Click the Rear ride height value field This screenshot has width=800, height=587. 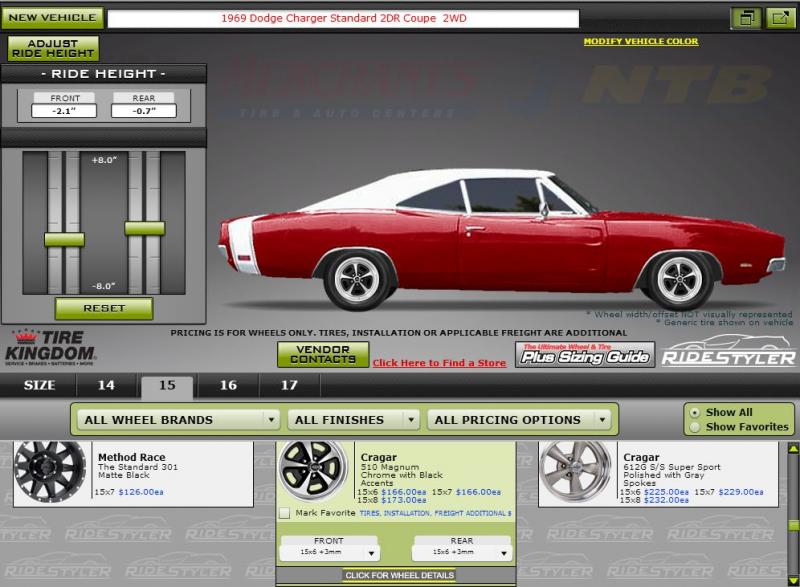(144, 111)
